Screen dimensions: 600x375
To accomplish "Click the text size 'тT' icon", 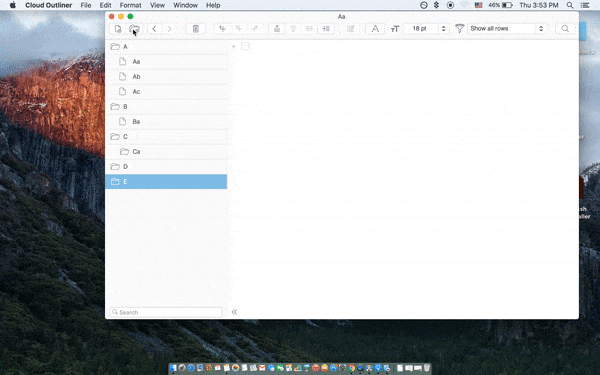I will click(395, 29).
